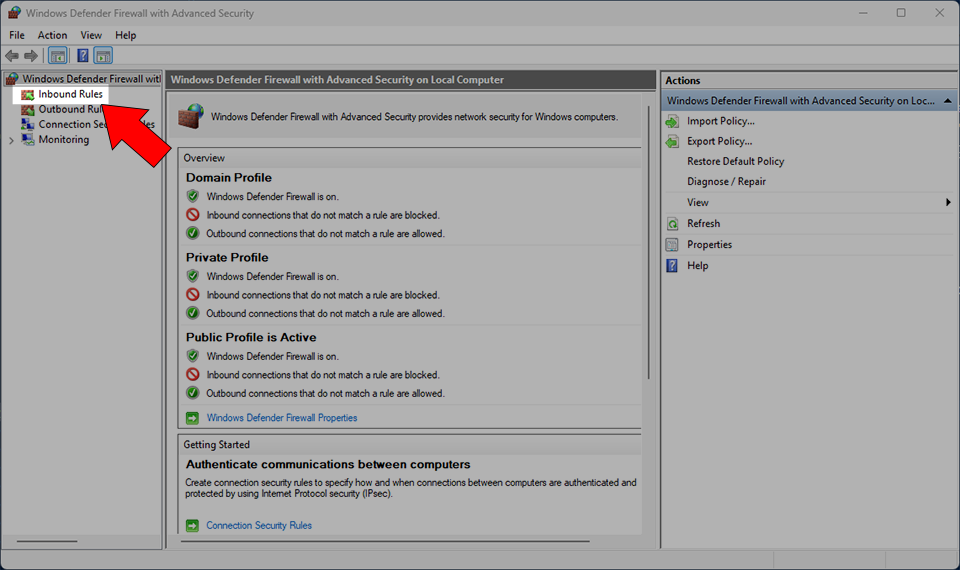The width and height of the screenshot is (960, 570).
Task: Select Outbound Rules in tree
Action: [70, 109]
